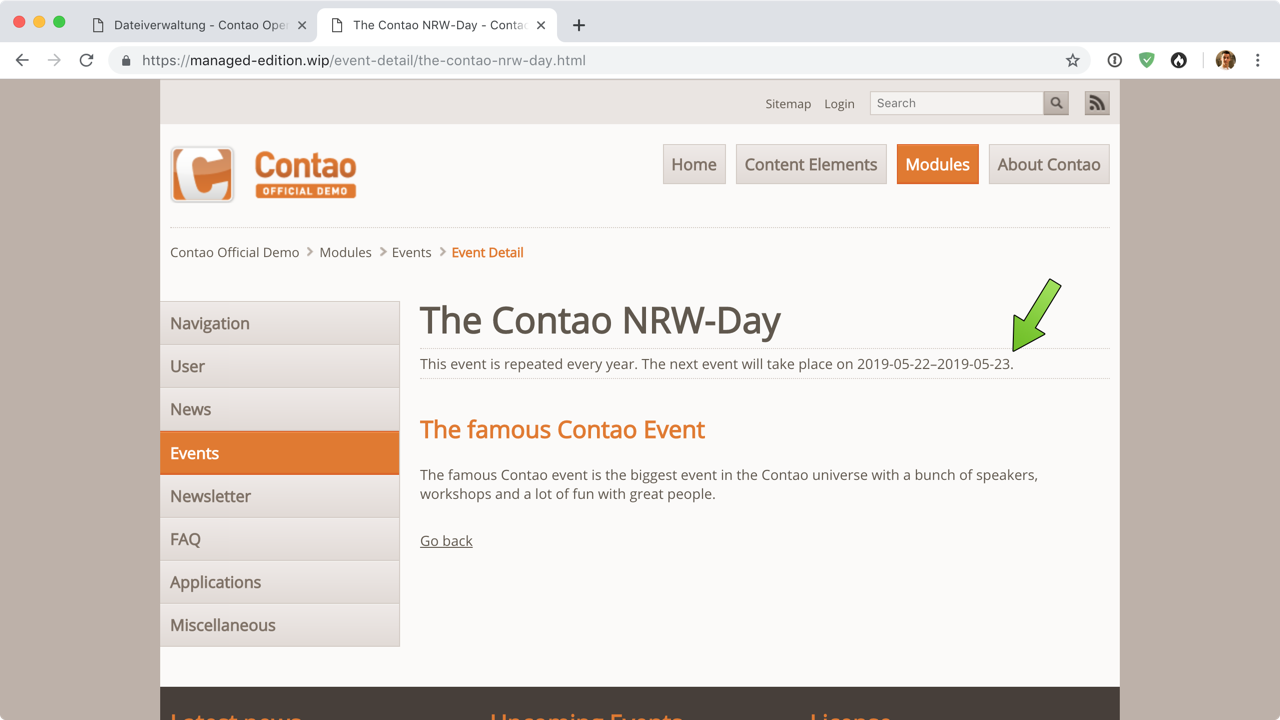Click the green shield extension icon
The width and height of the screenshot is (1280, 720).
click(1147, 60)
